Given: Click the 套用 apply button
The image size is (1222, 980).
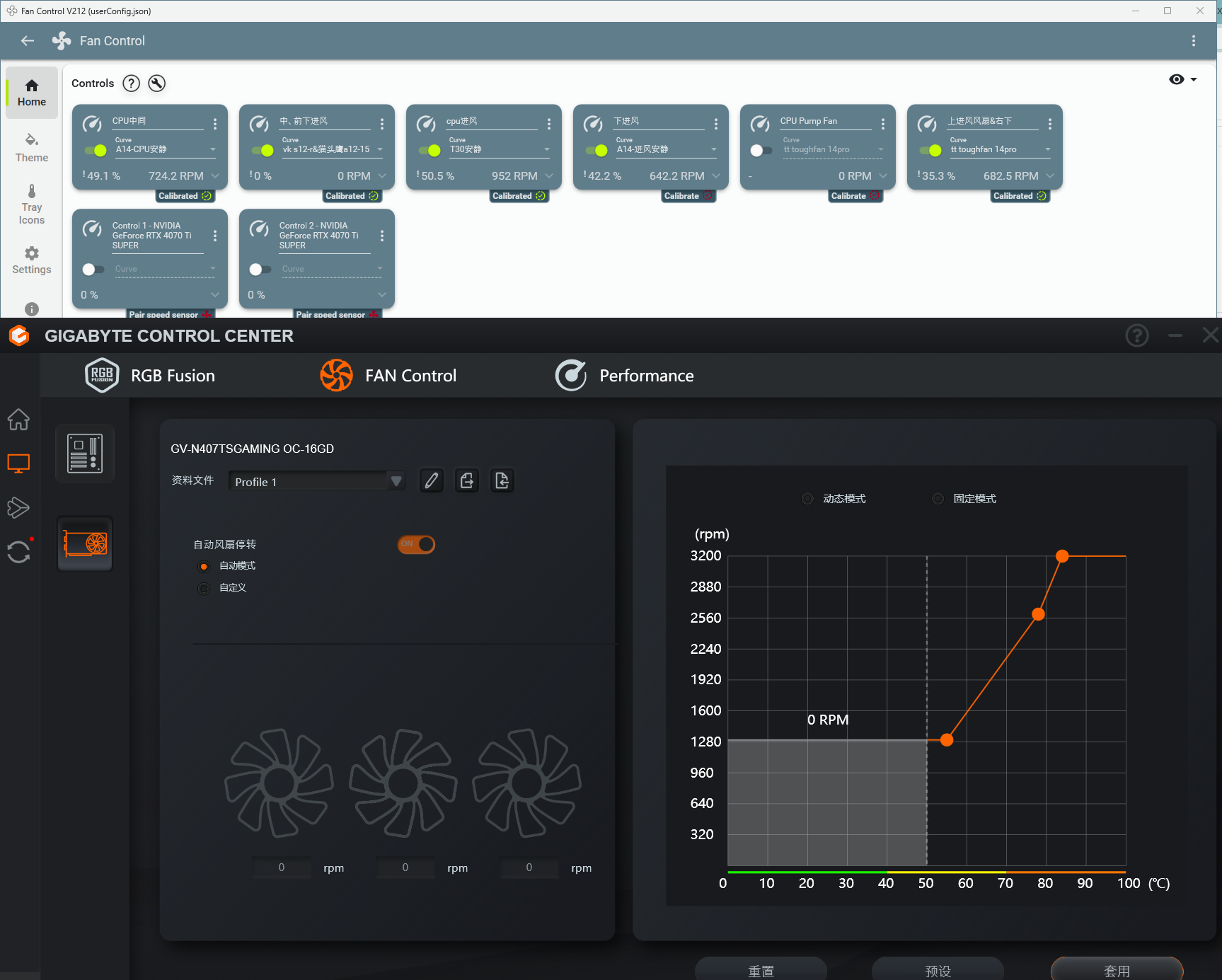Looking at the screenshot, I should [x=1117, y=969].
